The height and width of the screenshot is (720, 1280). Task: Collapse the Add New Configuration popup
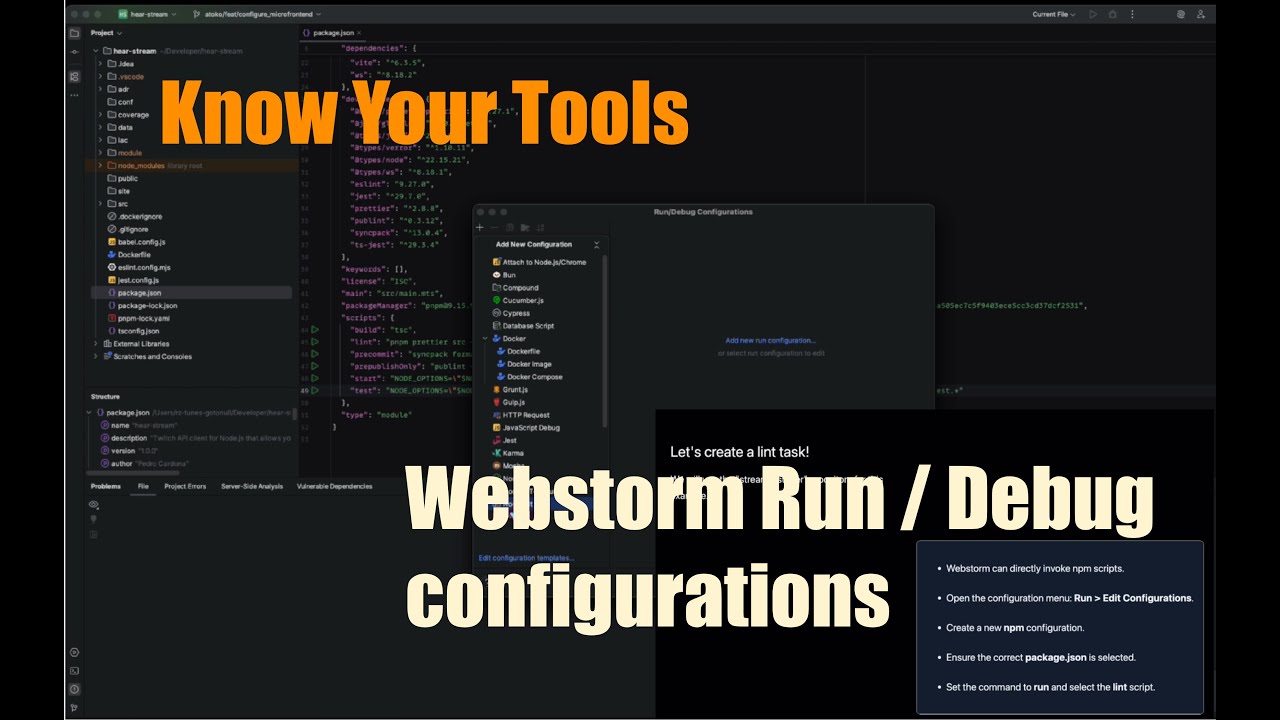597,244
